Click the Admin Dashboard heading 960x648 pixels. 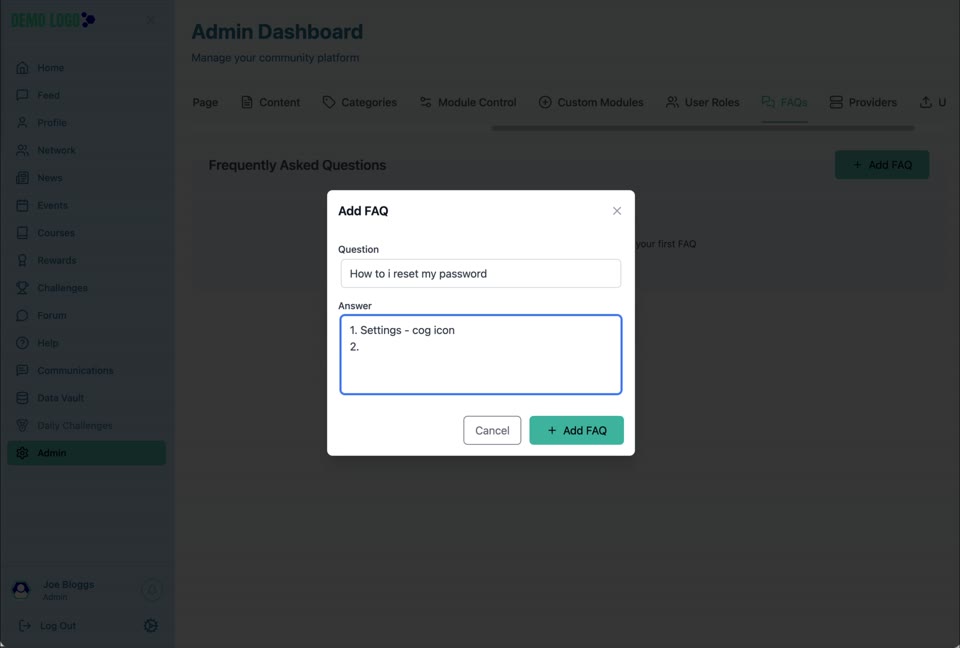(x=277, y=31)
